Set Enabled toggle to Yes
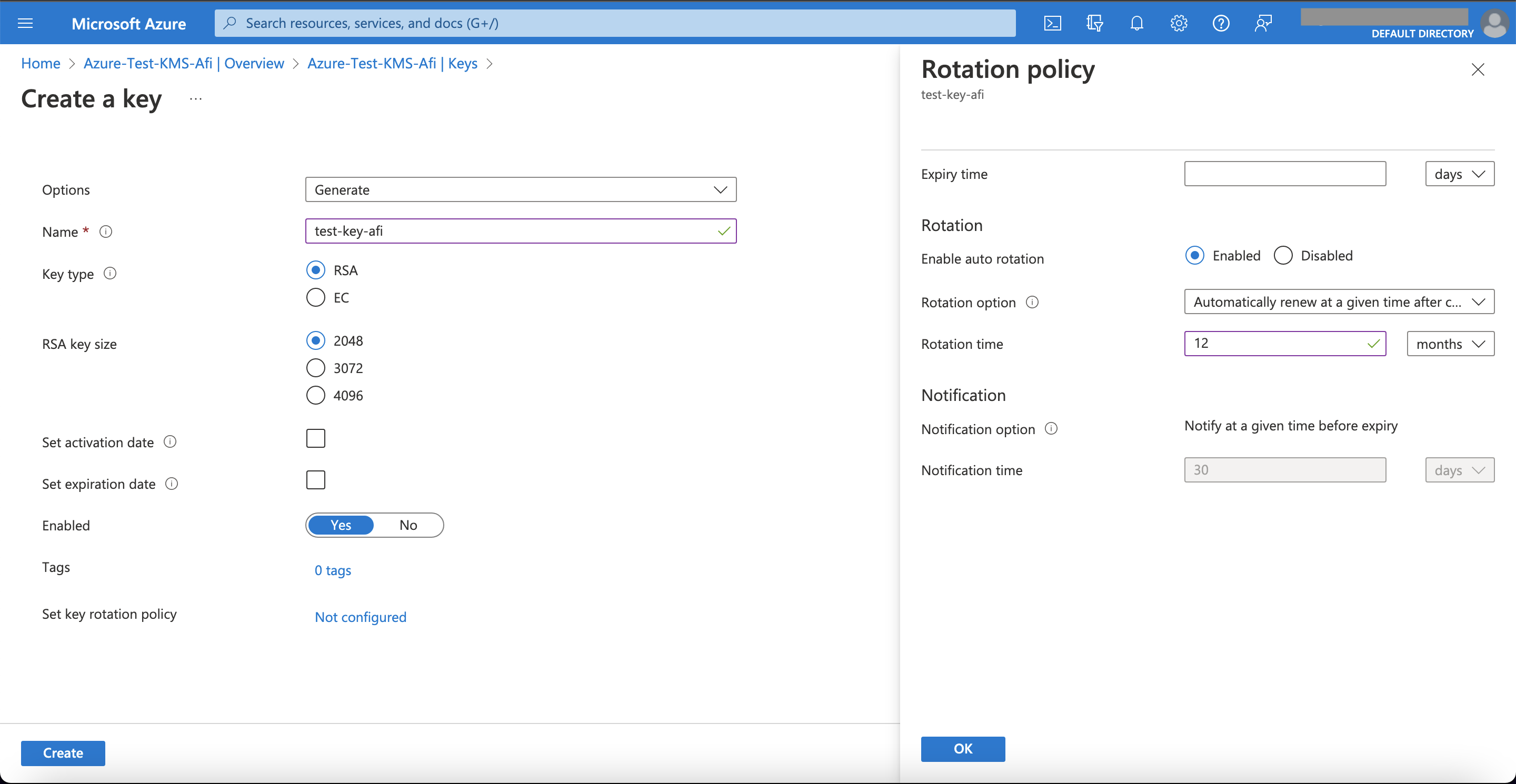Viewport: 1516px width, 784px height. tap(341, 525)
